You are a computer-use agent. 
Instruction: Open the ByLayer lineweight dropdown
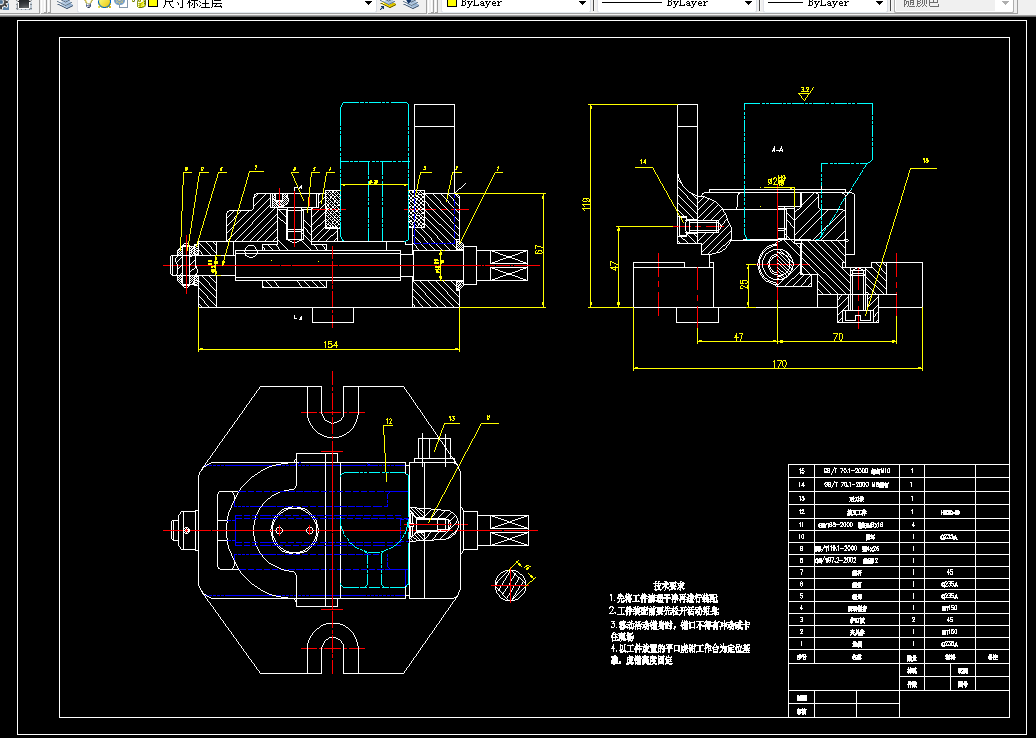point(879,3)
